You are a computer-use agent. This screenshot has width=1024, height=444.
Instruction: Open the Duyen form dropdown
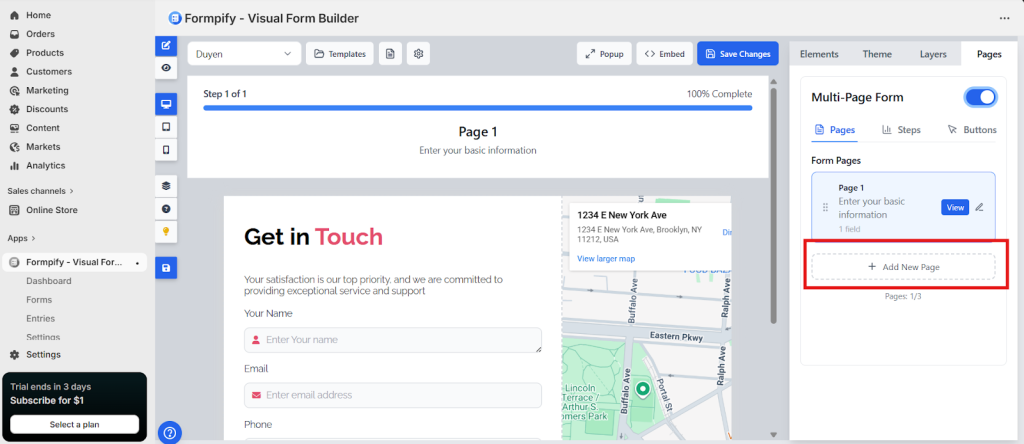[243, 54]
